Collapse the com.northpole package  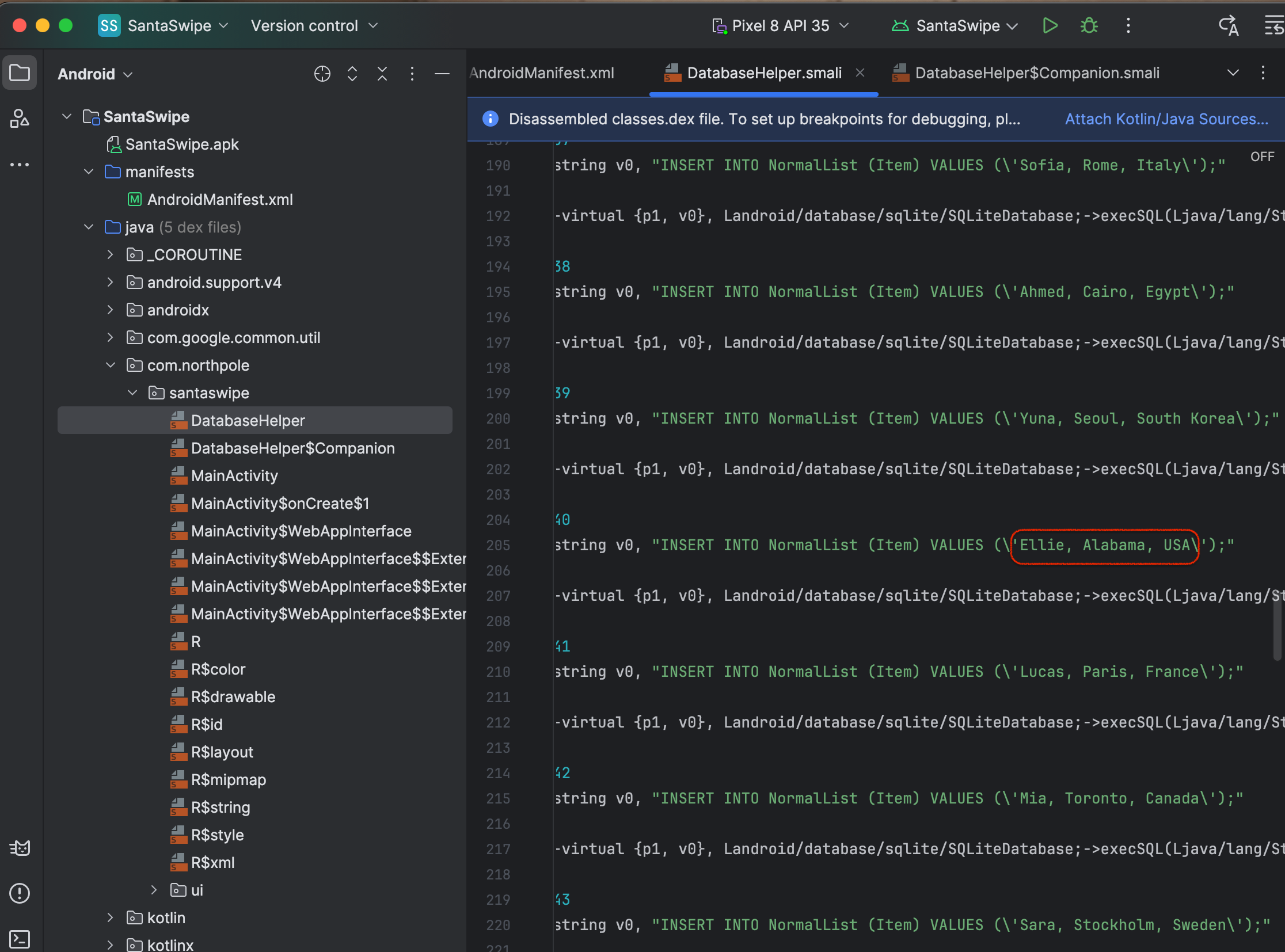coord(110,365)
